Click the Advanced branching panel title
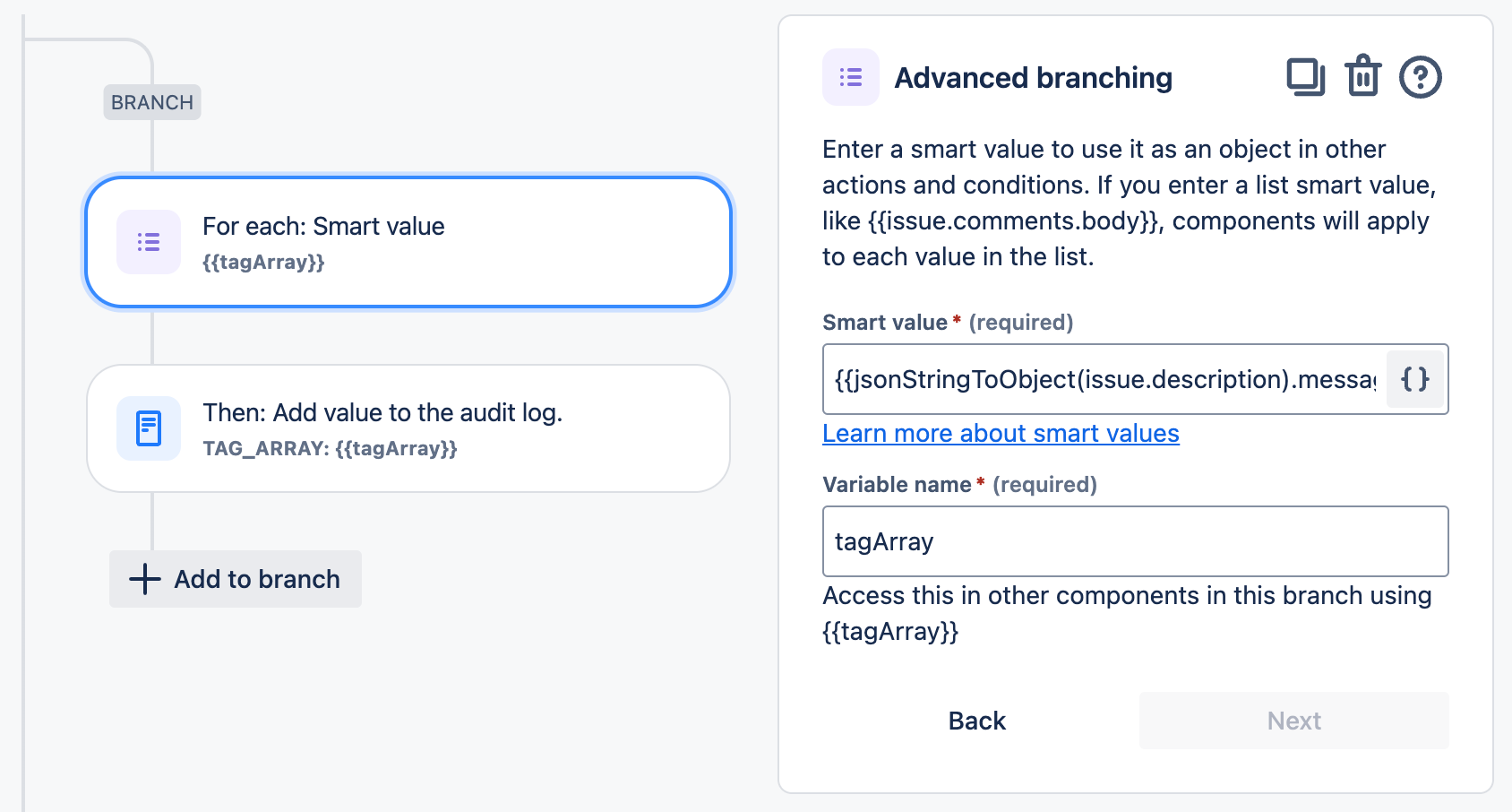The height and width of the screenshot is (812, 1512). click(1033, 78)
